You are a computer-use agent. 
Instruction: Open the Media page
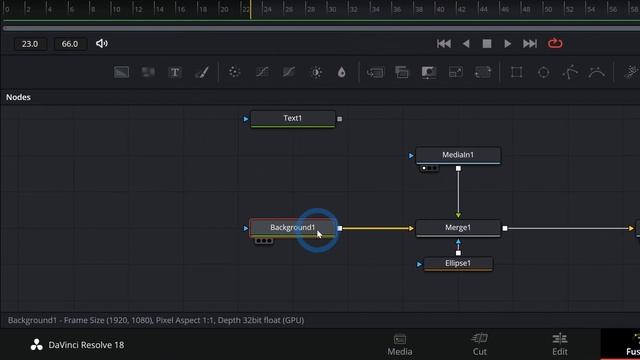tap(400, 344)
